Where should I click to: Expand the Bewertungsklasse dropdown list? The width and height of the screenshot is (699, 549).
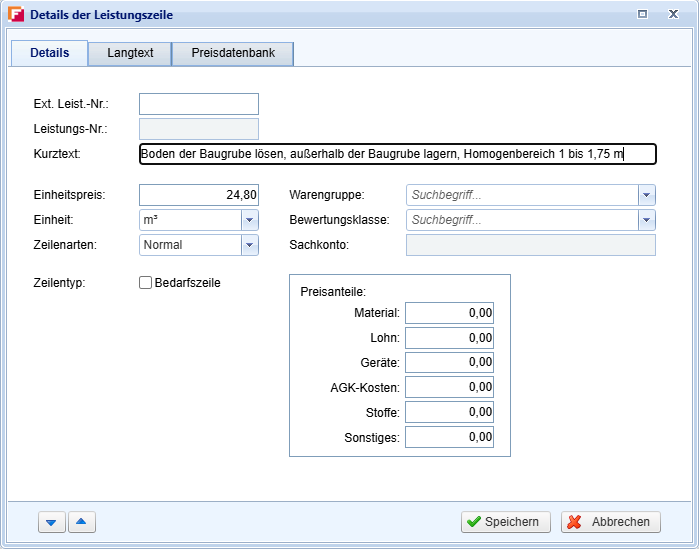click(646, 220)
